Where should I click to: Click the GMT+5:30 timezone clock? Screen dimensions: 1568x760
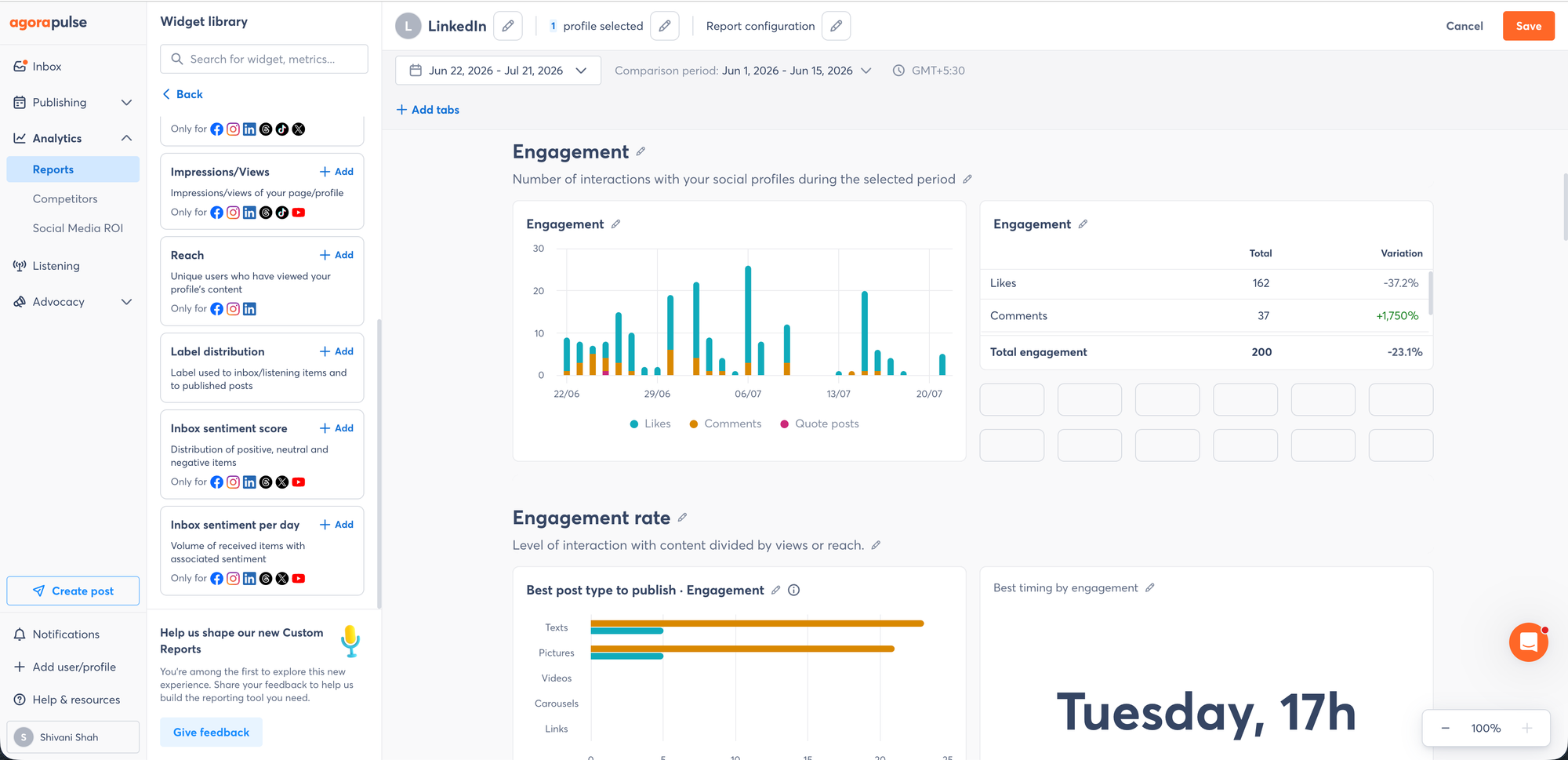click(898, 71)
